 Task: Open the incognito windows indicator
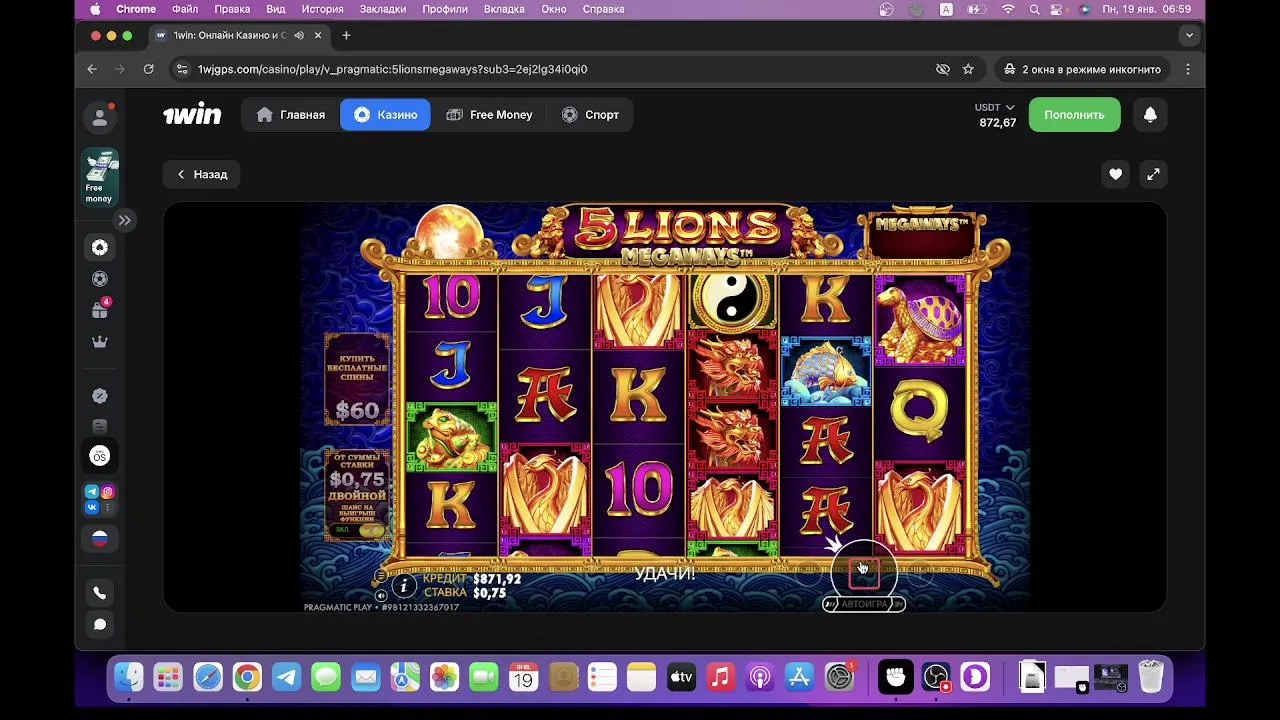(x=1082, y=69)
